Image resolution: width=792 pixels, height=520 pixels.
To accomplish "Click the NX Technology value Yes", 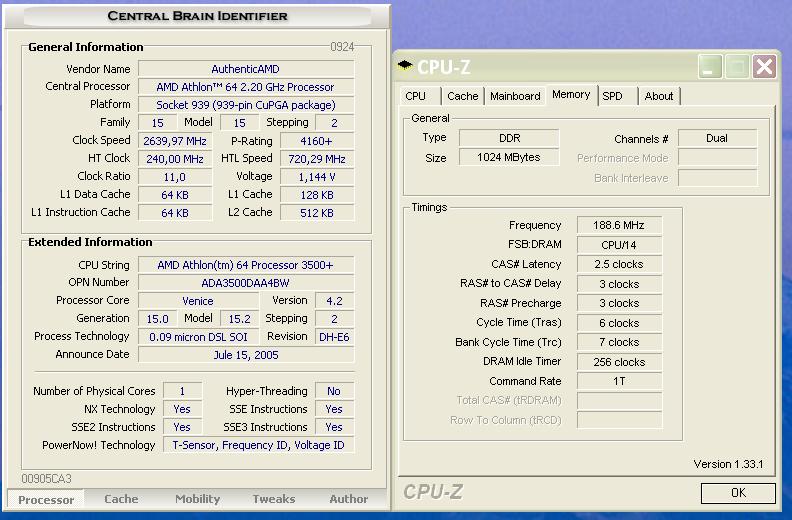I will coord(182,409).
